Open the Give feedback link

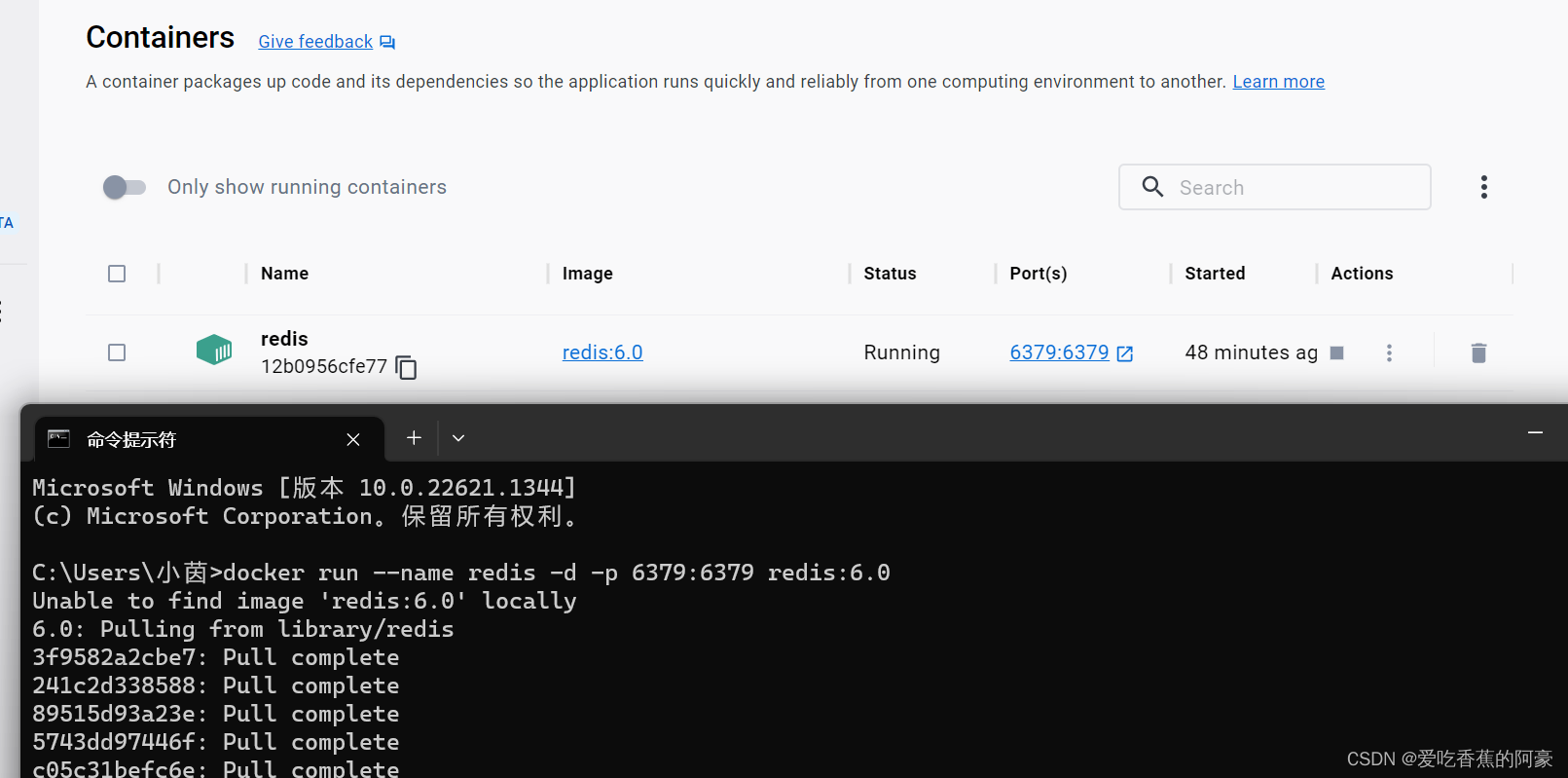(x=315, y=42)
